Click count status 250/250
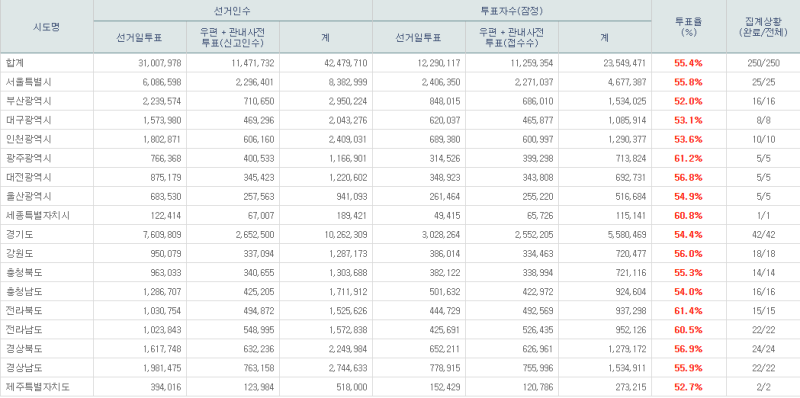The image size is (800, 398). 763,63
